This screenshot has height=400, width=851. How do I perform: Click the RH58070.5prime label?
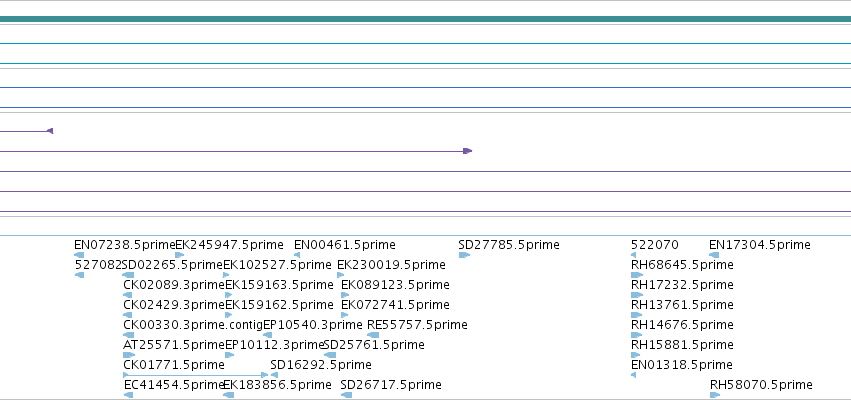point(761,385)
